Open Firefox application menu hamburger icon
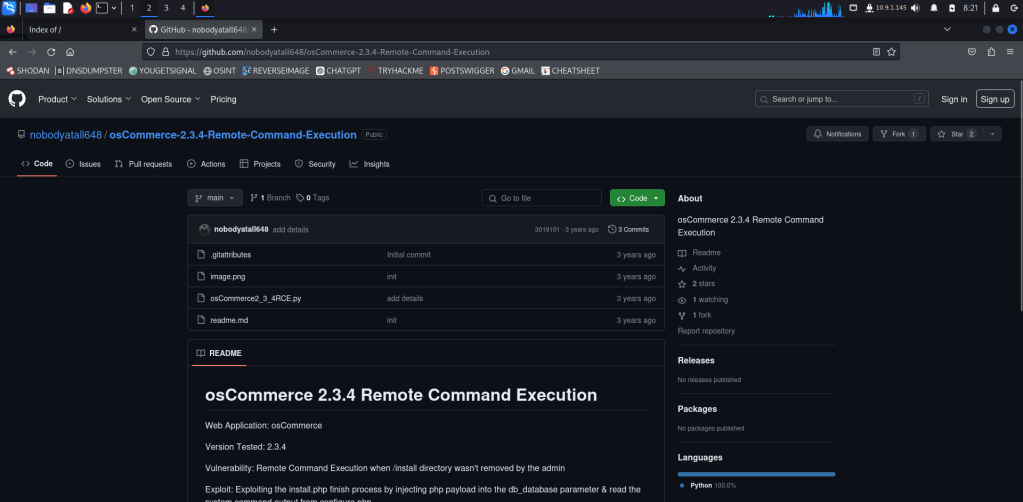1023x502 pixels. click(x=1009, y=51)
